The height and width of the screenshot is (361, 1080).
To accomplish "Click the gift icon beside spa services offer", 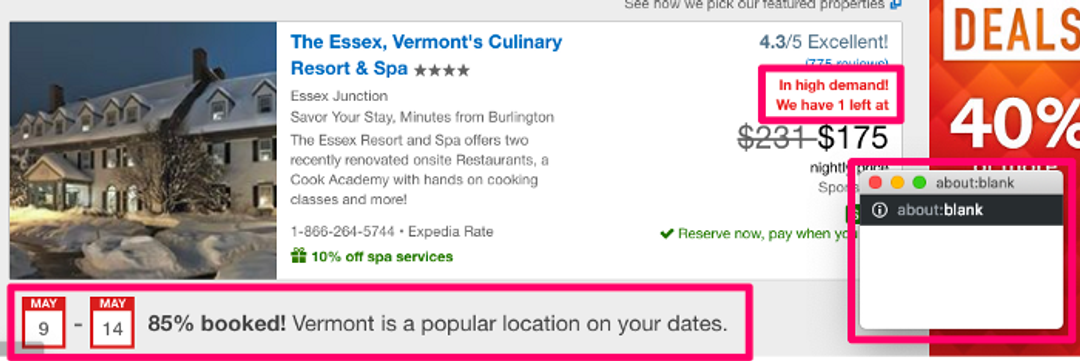I will 298,256.
